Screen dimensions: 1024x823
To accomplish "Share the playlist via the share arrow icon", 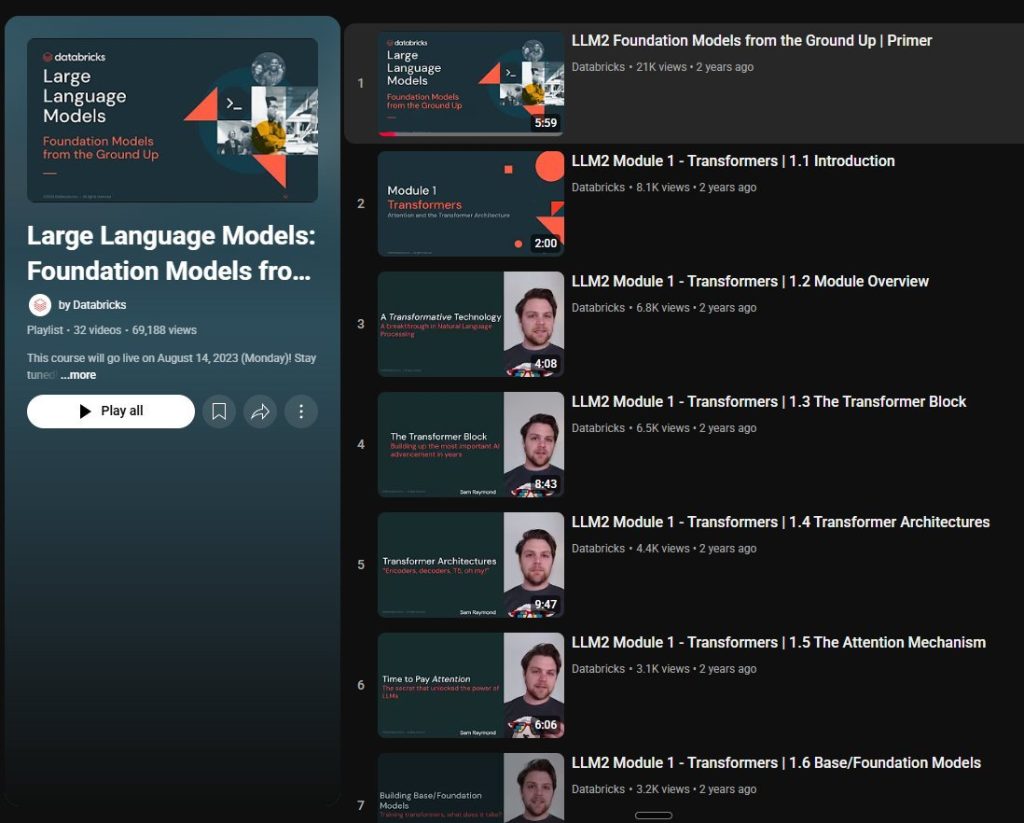I will (x=262, y=411).
